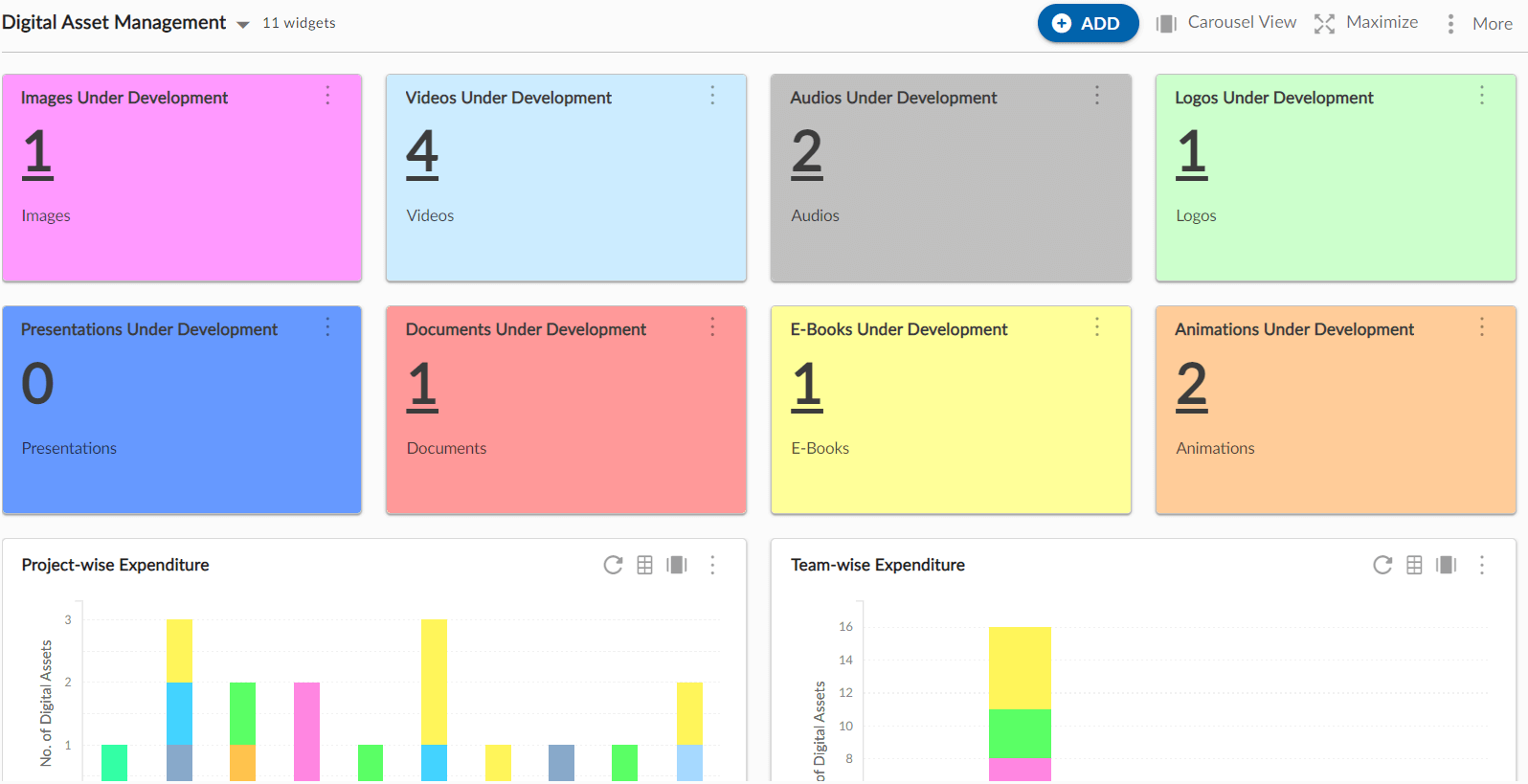Switch dashboard to Carousel View
Screen dimensions: 1528x784
[1226, 23]
